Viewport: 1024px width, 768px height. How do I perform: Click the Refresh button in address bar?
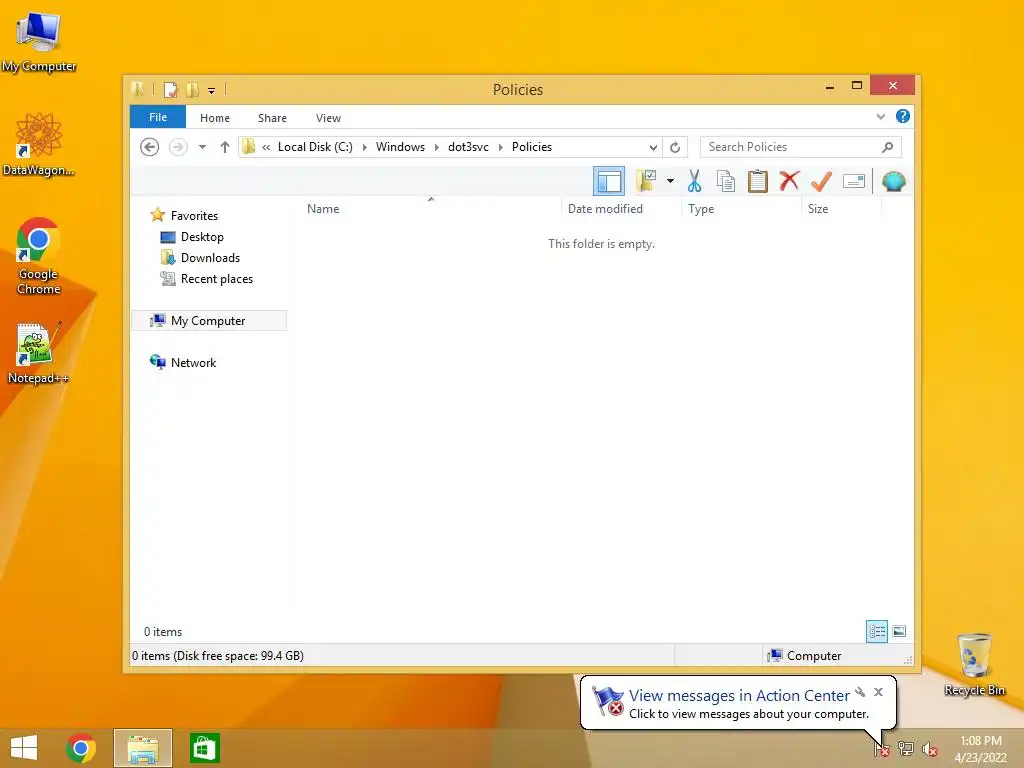[x=675, y=147]
